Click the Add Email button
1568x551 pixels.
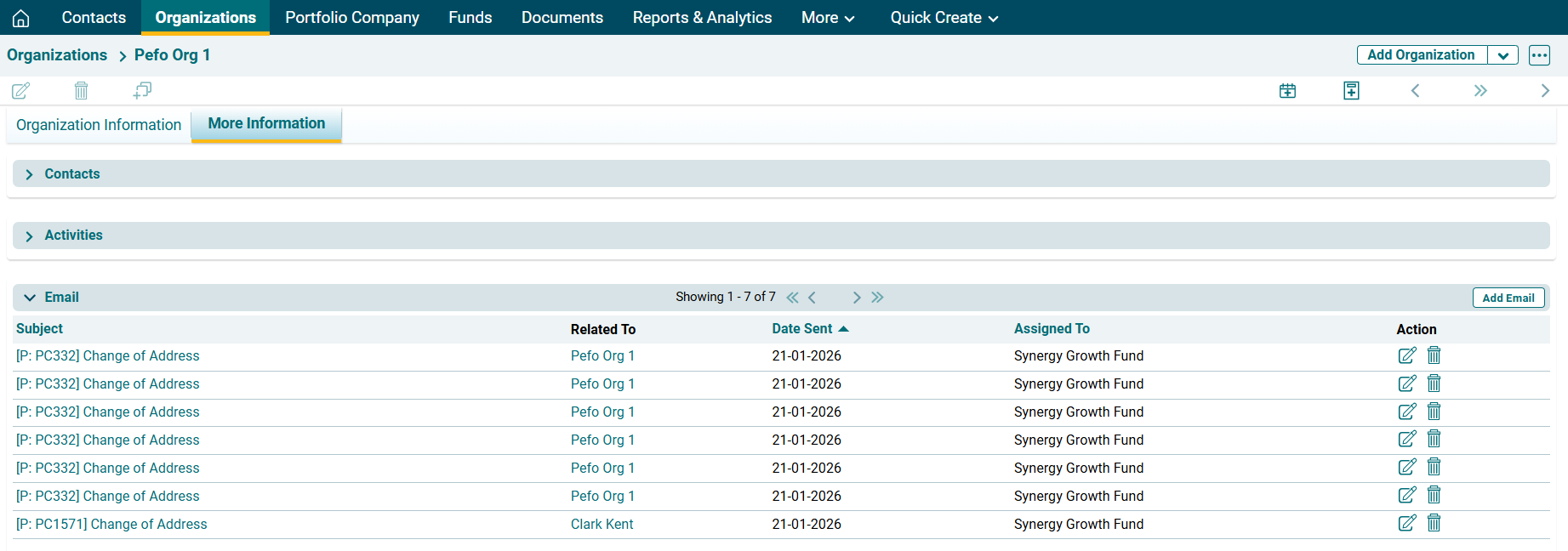pos(1508,298)
